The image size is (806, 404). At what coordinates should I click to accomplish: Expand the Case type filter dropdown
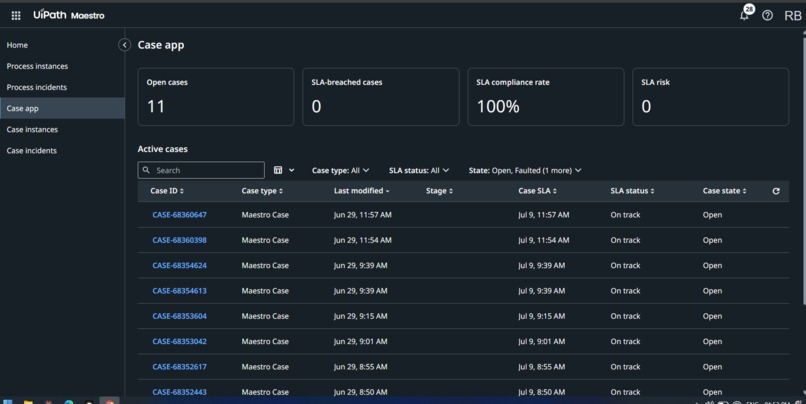(340, 170)
